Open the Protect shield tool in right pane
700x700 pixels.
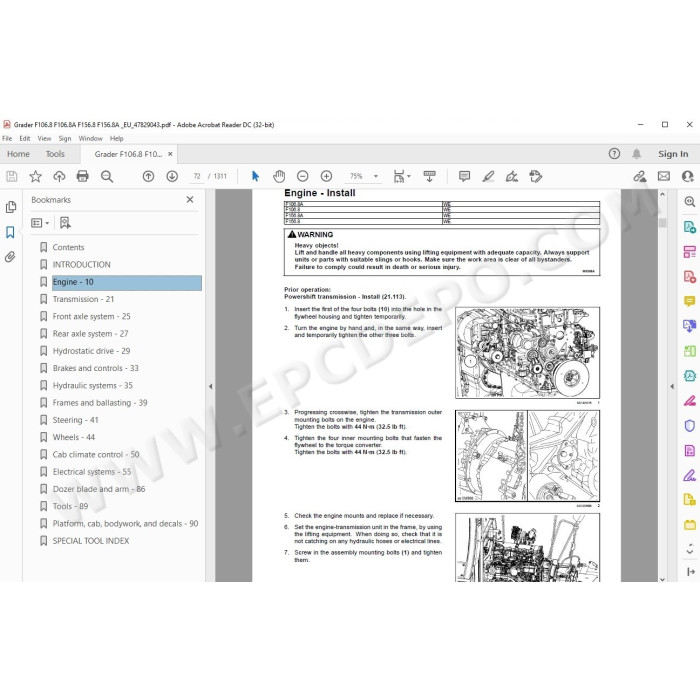(x=689, y=425)
